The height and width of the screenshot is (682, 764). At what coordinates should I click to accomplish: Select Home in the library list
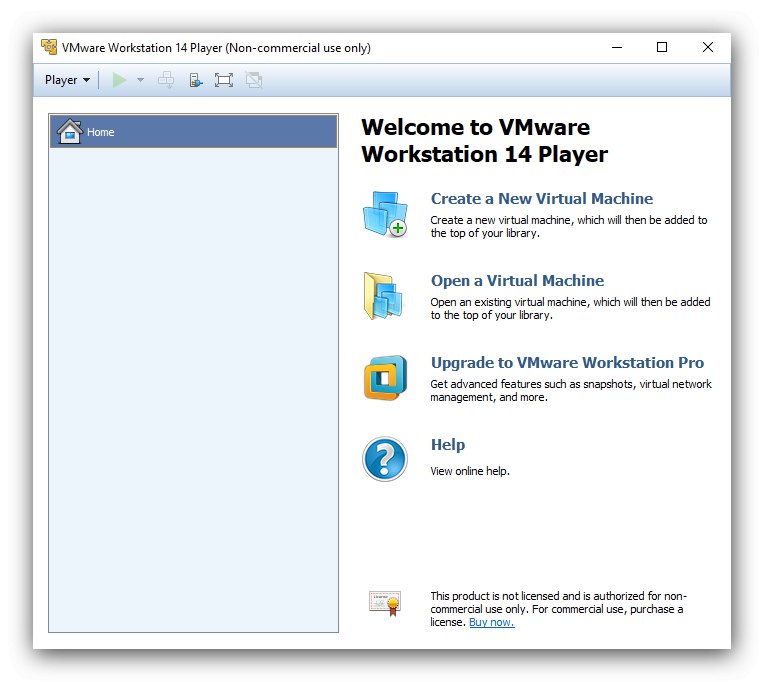[193, 132]
